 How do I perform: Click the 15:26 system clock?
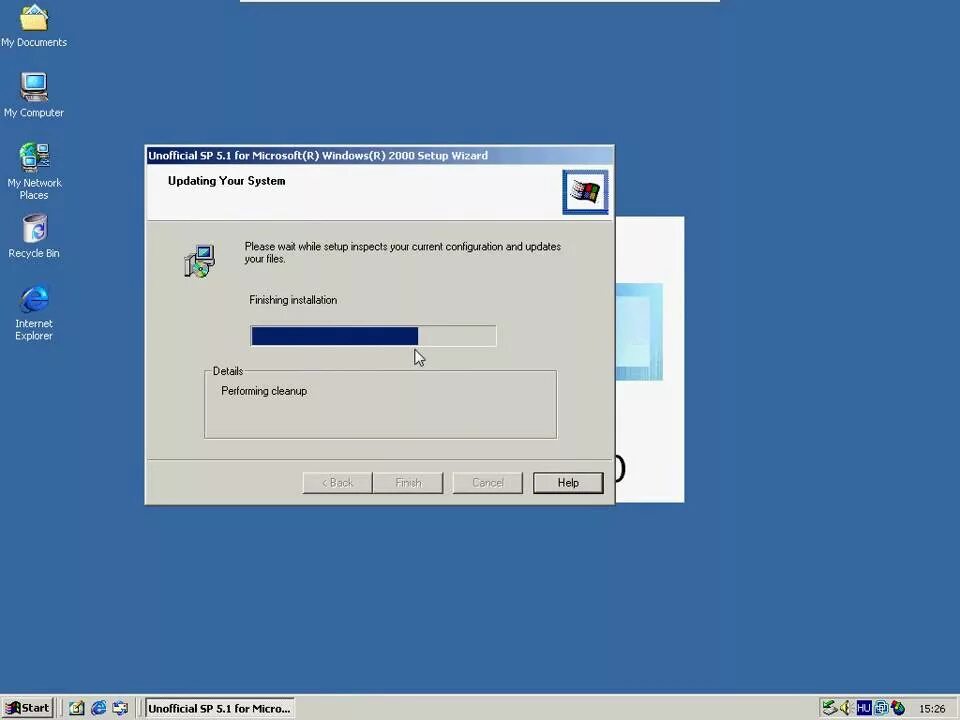932,709
